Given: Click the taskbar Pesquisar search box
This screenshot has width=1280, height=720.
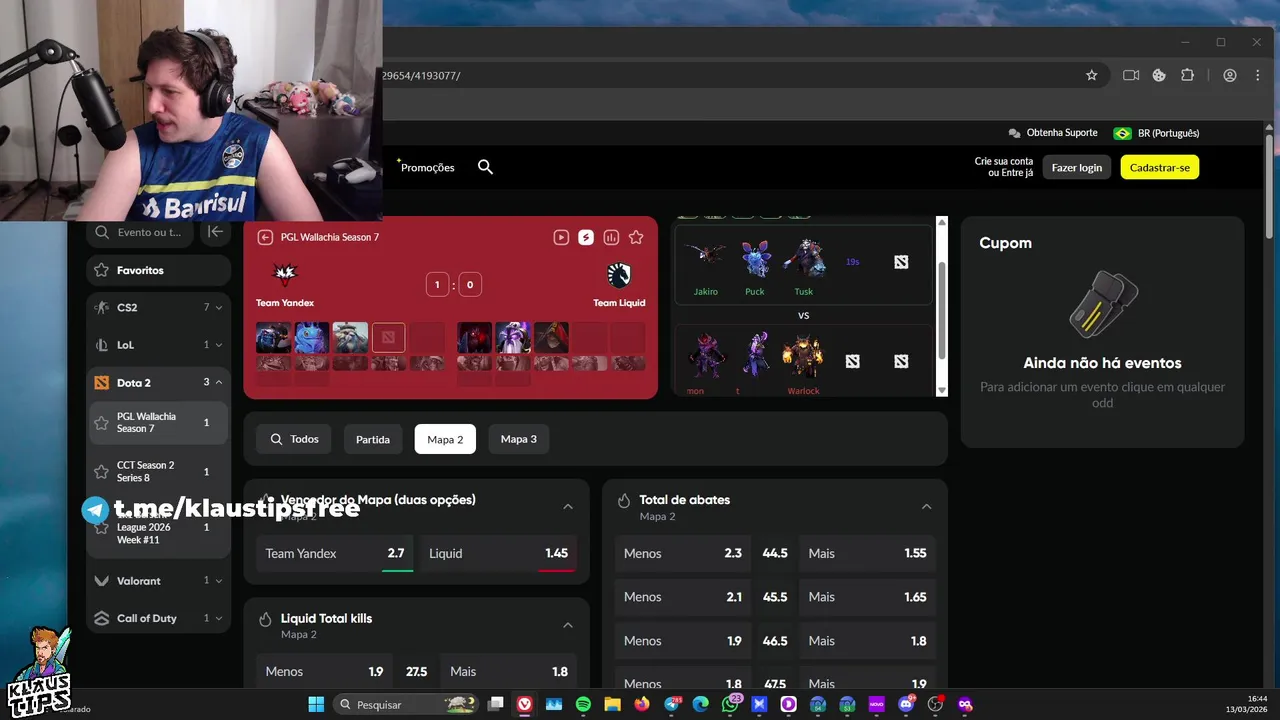Looking at the screenshot, I should pyautogui.click(x=407, y=704).
